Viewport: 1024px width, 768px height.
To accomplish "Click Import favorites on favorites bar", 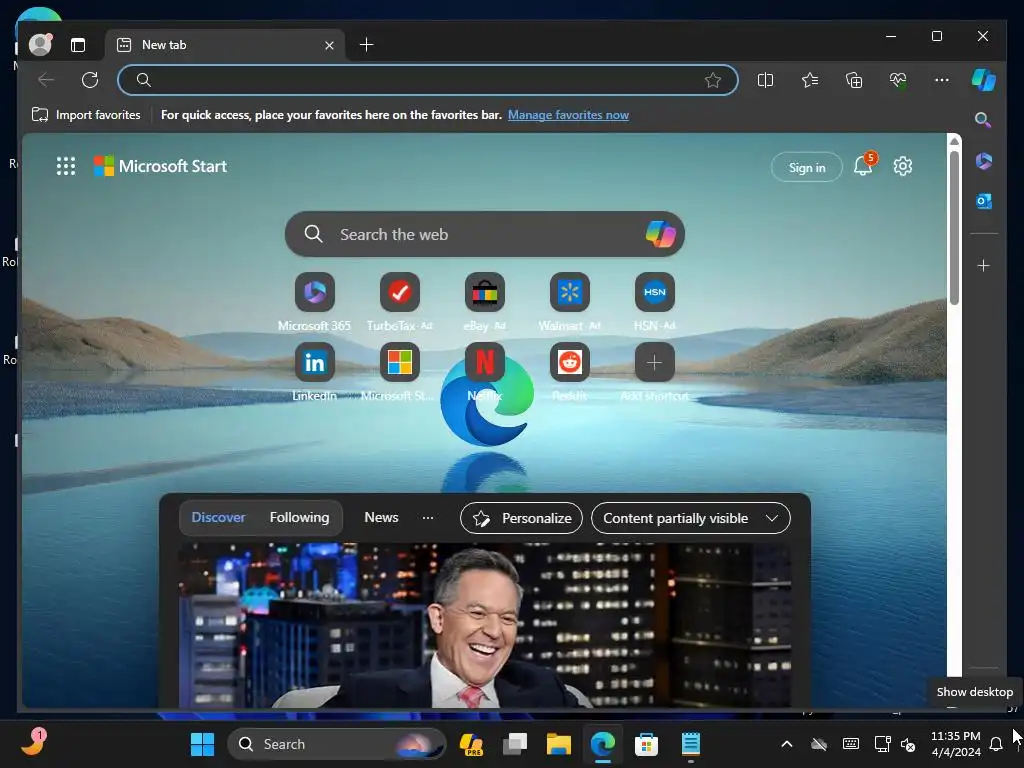I will 86,115.
